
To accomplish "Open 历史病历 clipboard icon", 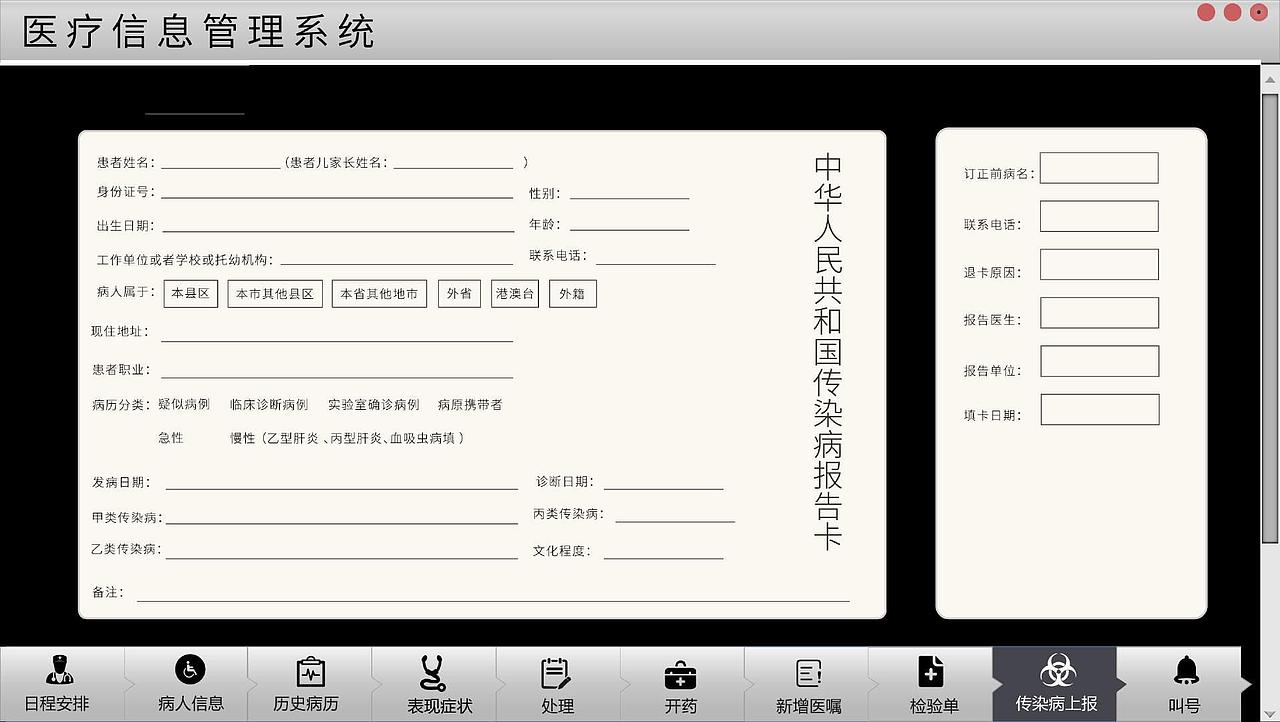I will coord(311,671).
